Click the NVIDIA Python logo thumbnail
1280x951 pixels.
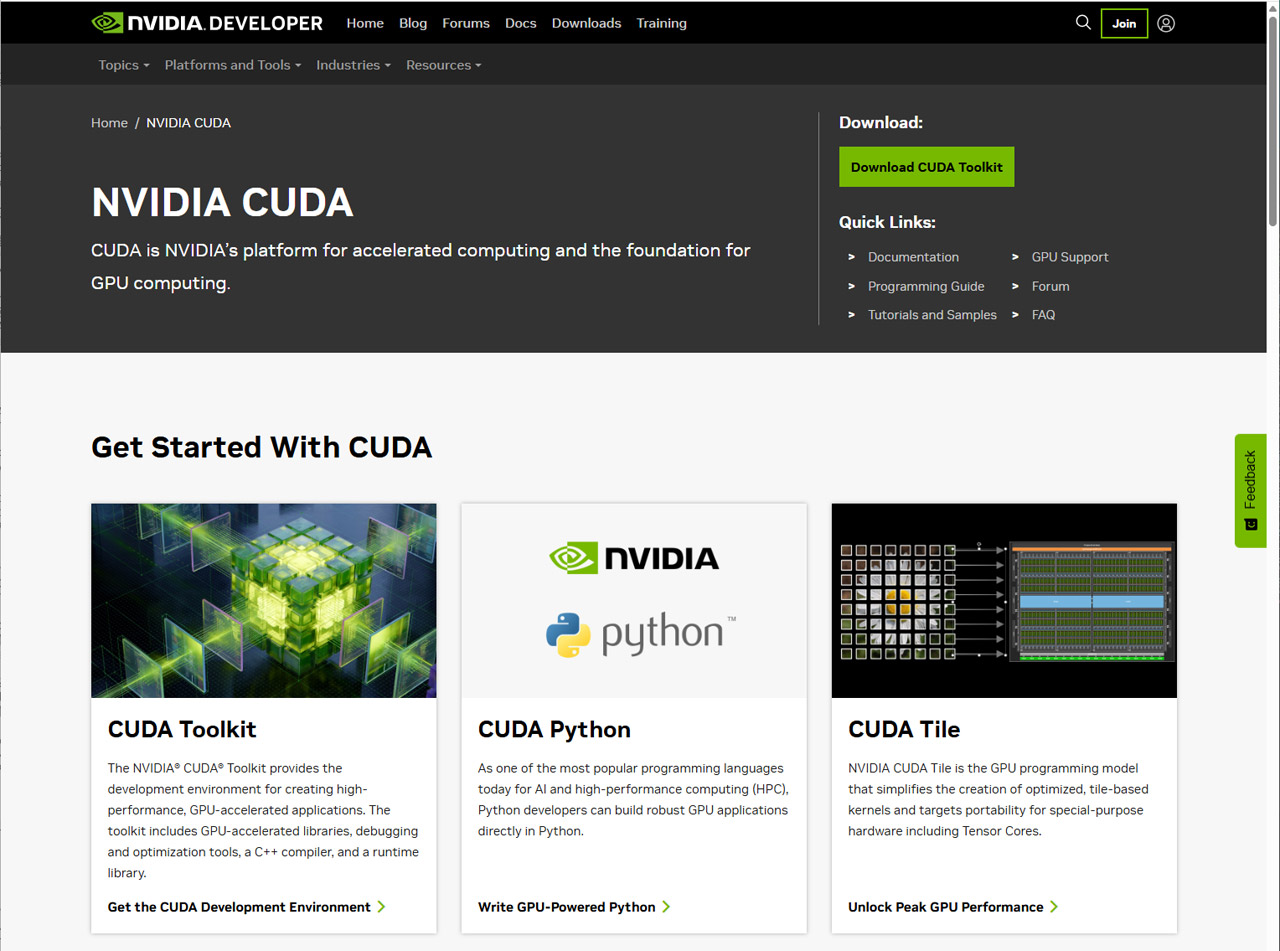tap(634, 601)
